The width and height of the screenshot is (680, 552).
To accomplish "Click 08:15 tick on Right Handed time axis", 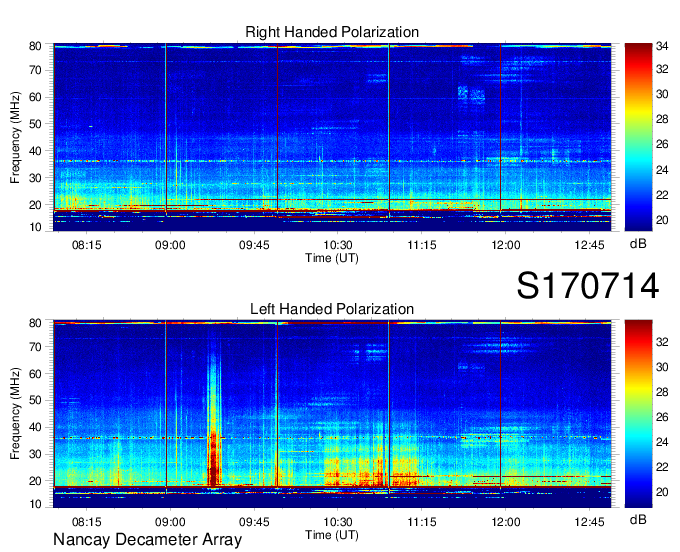I will 86,245.
